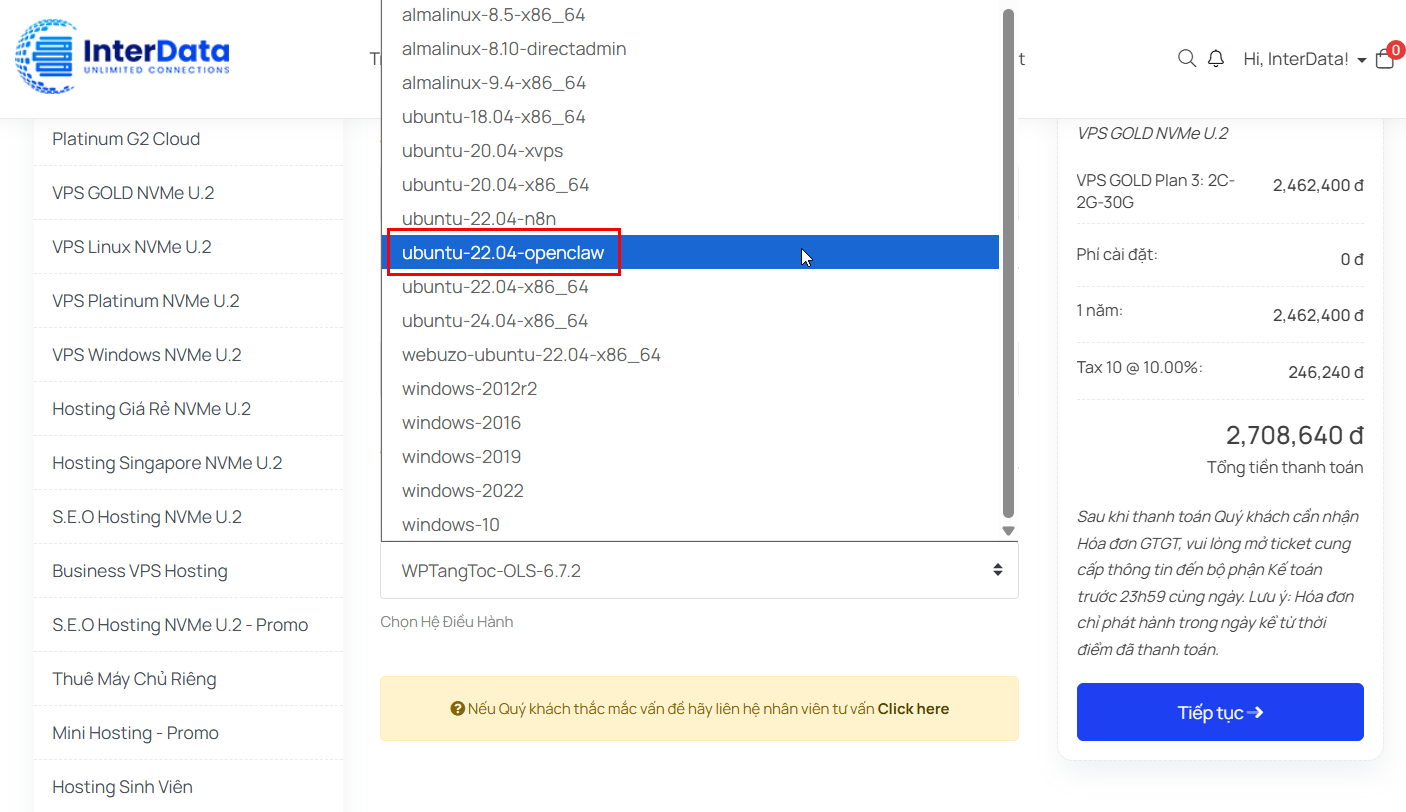1406x812 pixels.
Task: Pick windows-2019 option
Action: pos(691,457)
